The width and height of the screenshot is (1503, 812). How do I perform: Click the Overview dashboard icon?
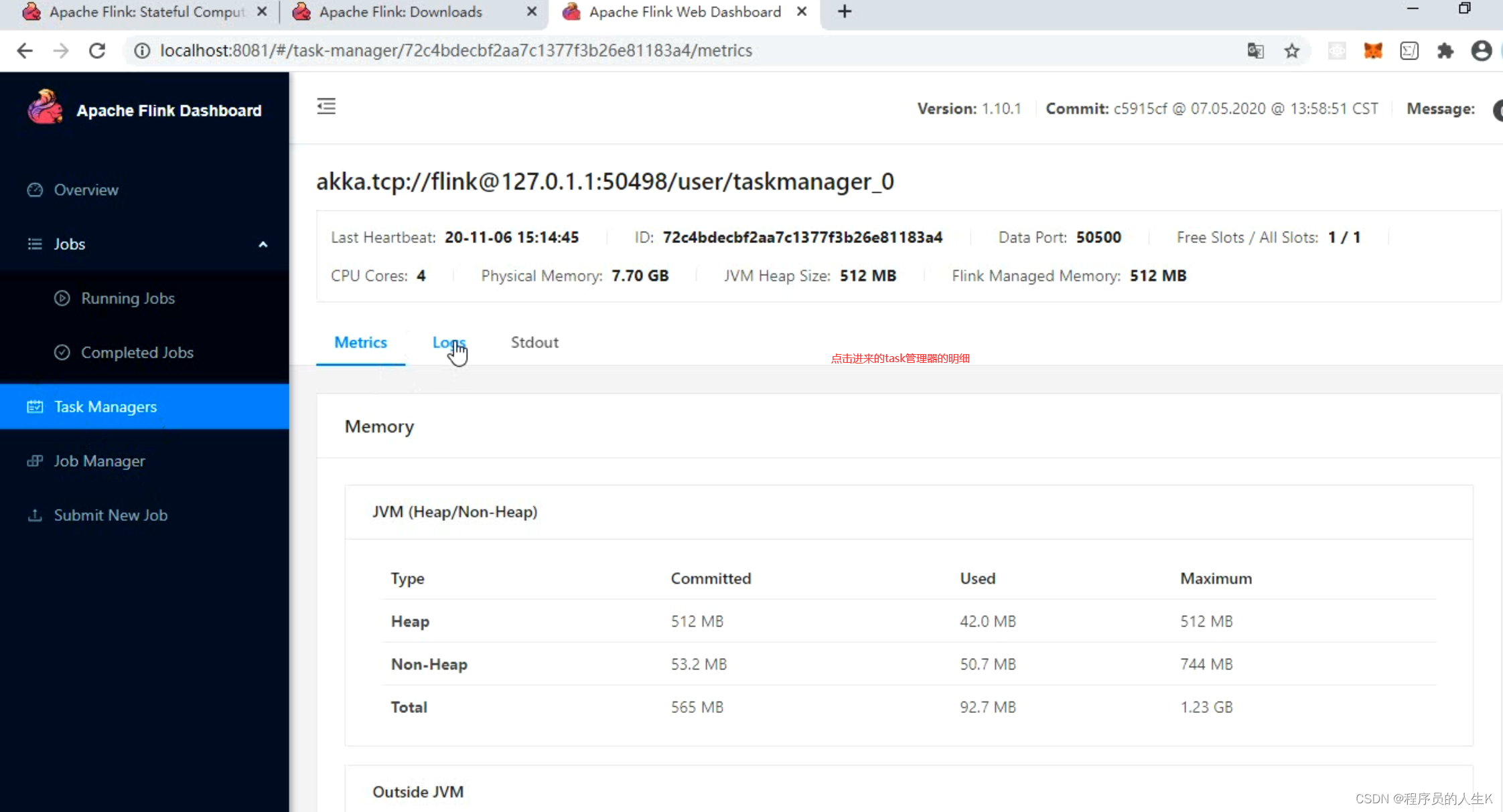tap(35, 190)
